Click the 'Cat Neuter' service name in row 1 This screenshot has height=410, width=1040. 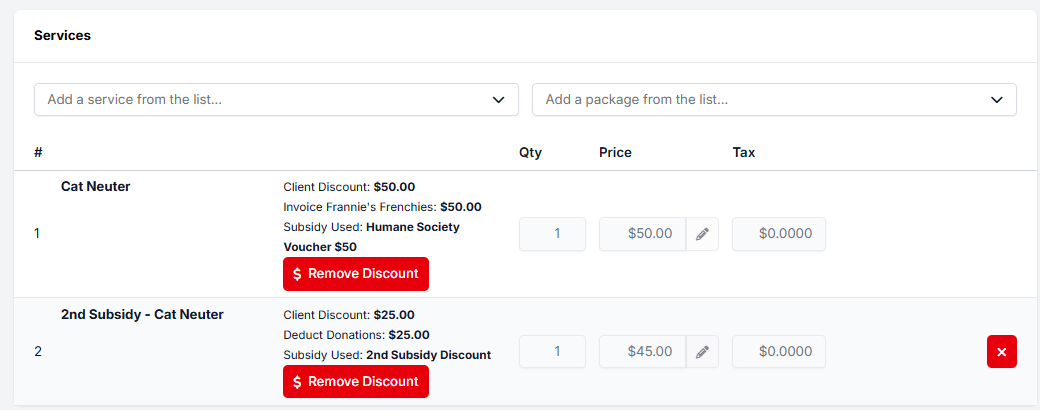point(96,186)
